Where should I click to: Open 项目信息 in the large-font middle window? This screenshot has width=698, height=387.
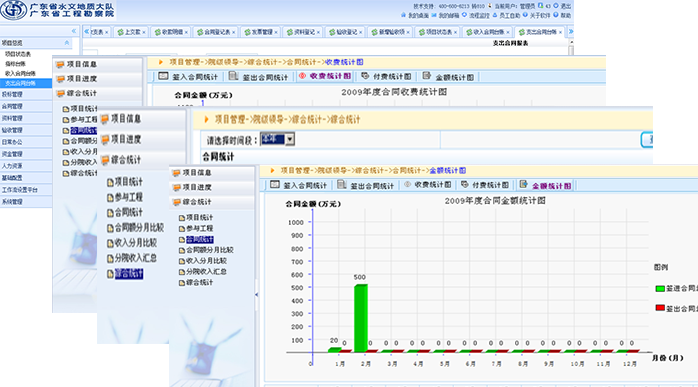[142, 119]
